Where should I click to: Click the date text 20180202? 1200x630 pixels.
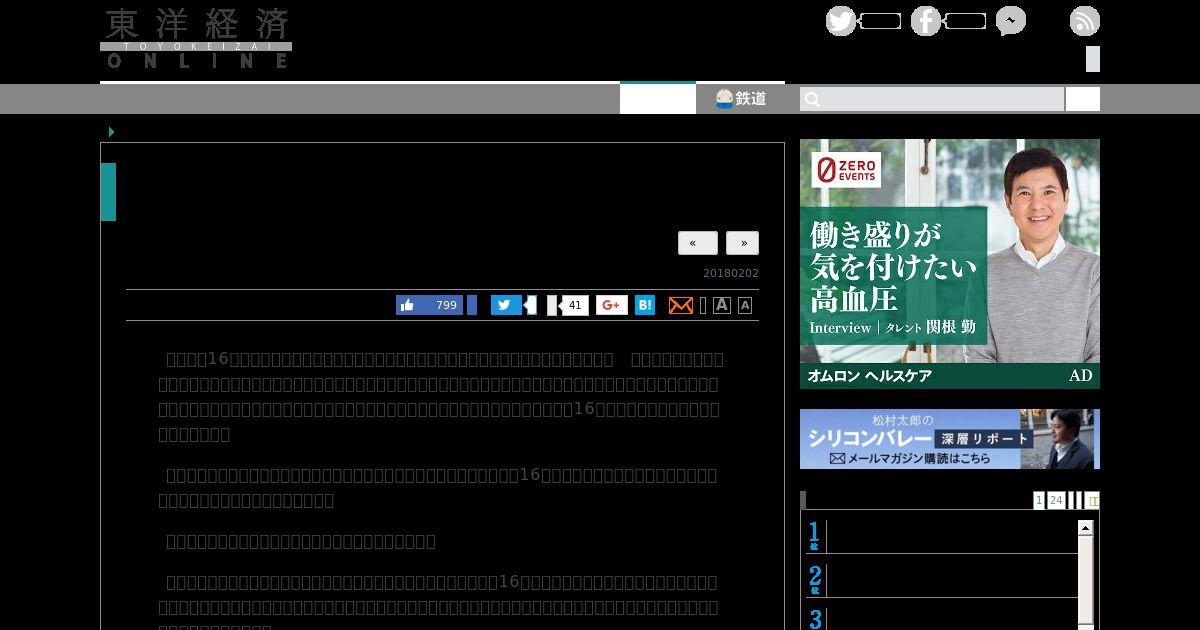pos(731,274)
